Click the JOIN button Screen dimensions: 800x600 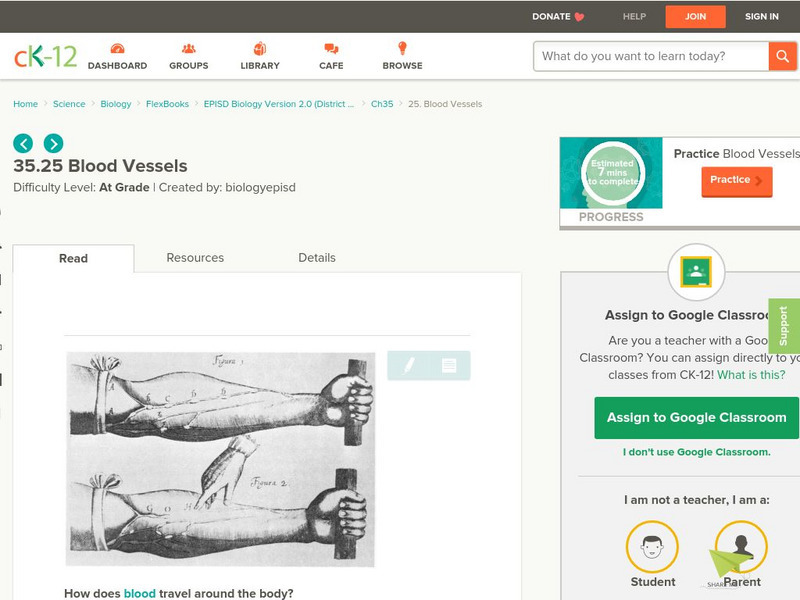click(x=695, y=16)
